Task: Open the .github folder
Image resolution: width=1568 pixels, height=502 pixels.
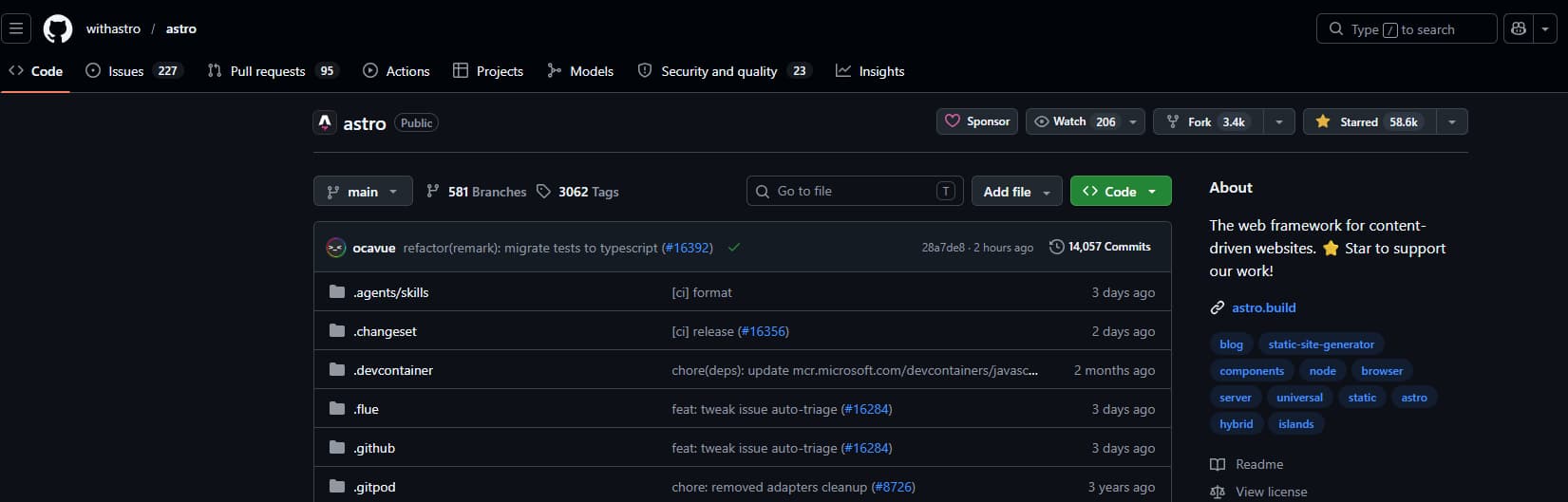Action: click(374, 448)
